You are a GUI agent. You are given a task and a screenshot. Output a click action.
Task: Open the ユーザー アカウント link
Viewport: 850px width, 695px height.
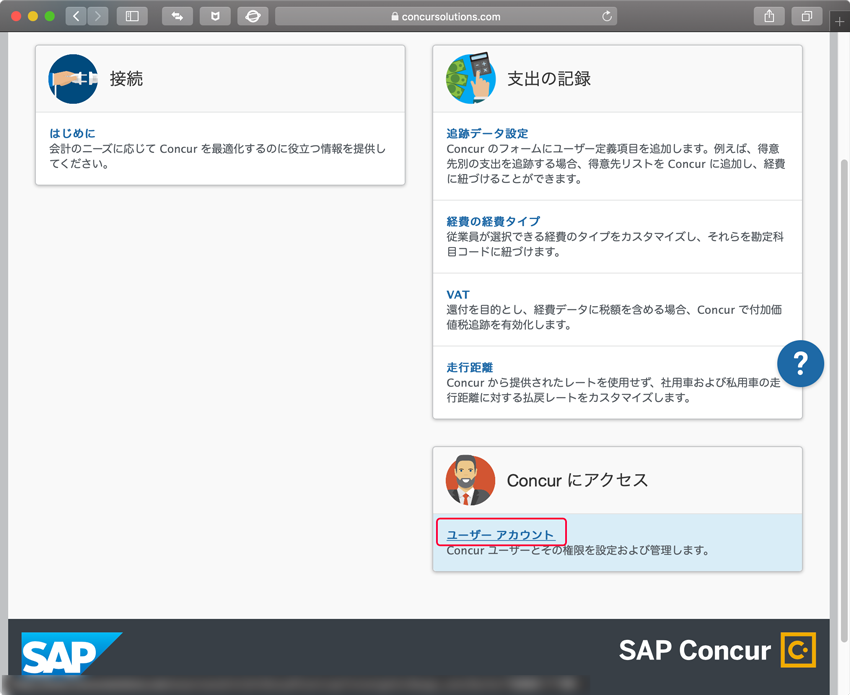tap(500, 535)
